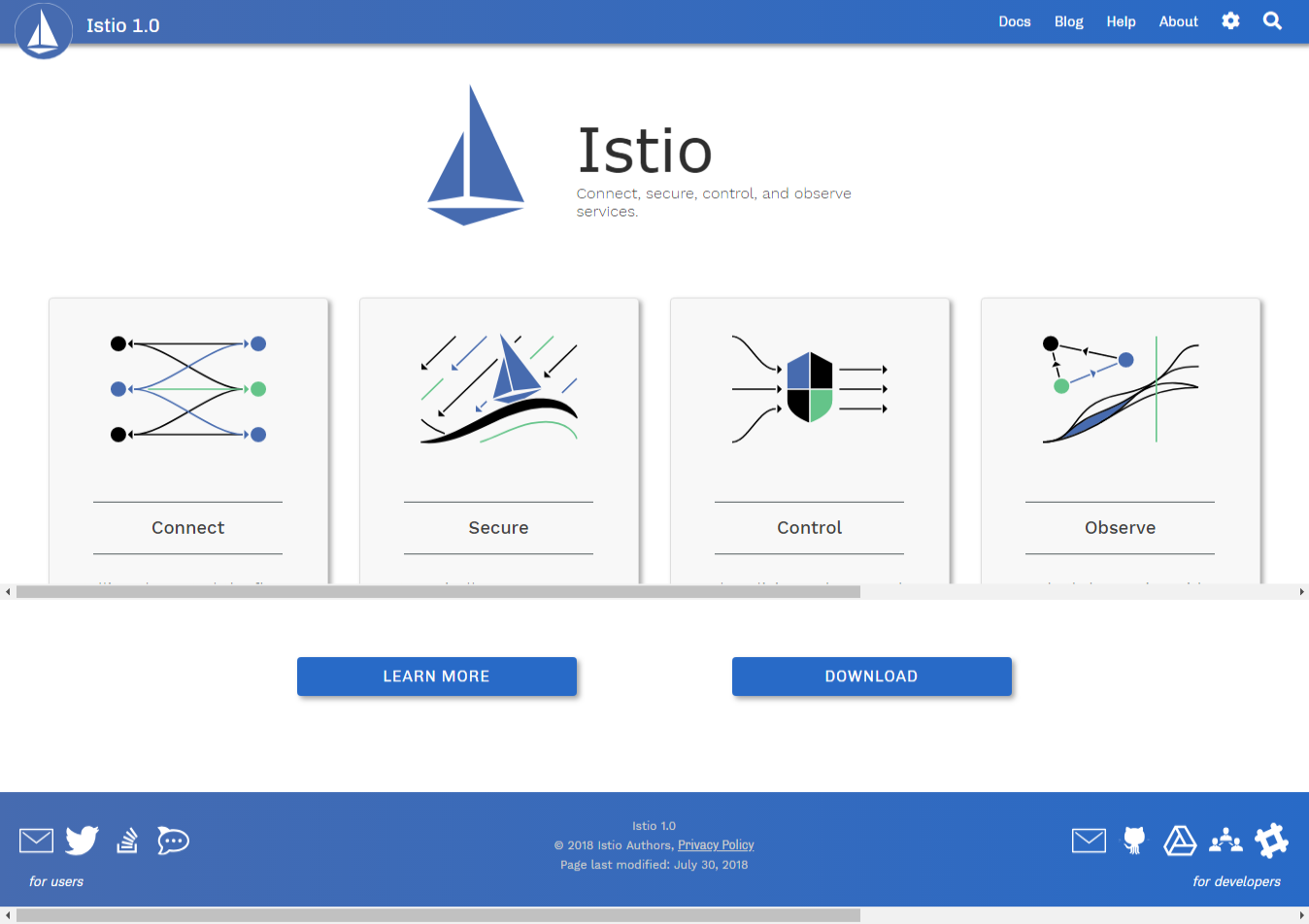Click the 'for developers' footer label
Screen dimensions: 1309x924
coord(1236,881)
